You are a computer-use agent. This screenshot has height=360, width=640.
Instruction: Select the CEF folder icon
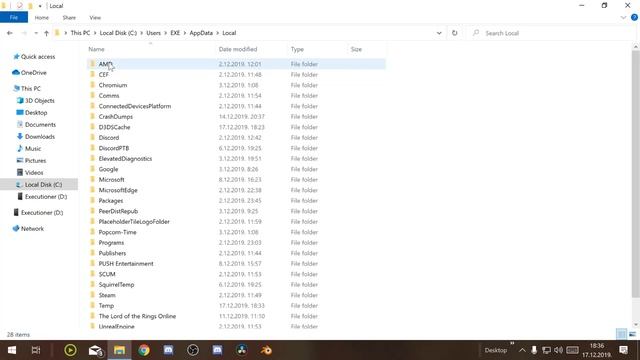pos(93,74)
